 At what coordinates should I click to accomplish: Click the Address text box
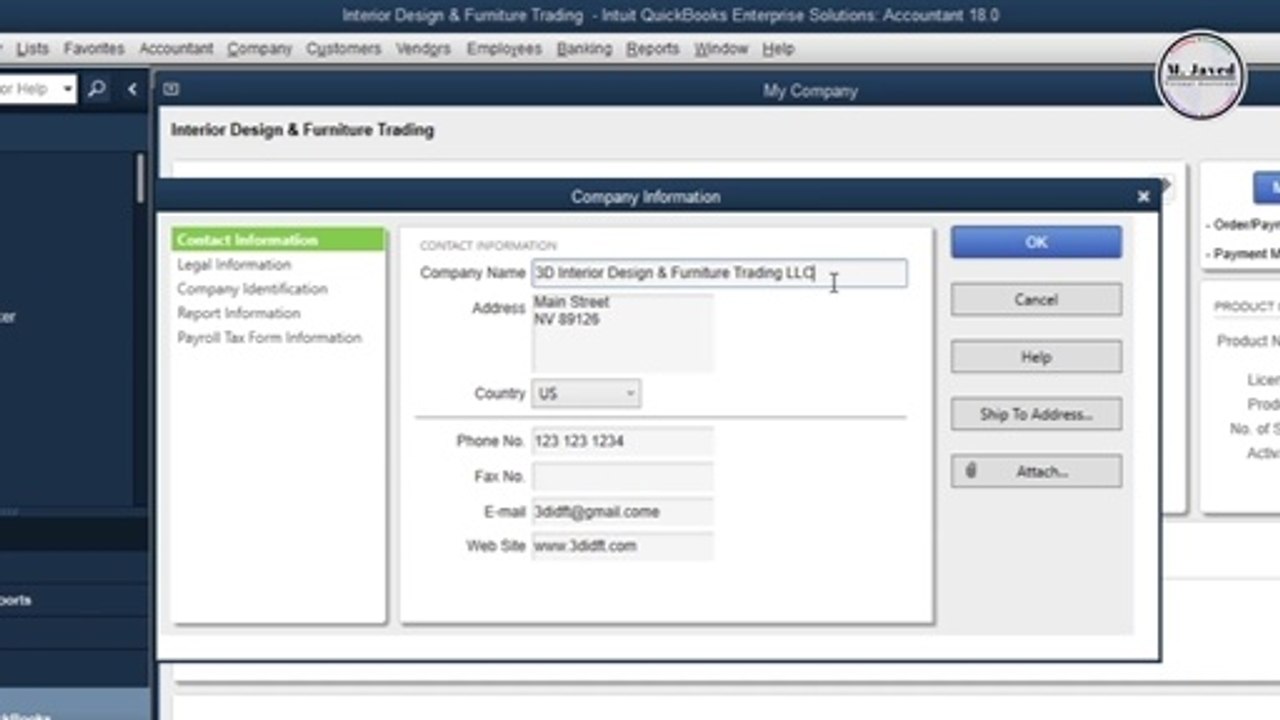(622, 332)
